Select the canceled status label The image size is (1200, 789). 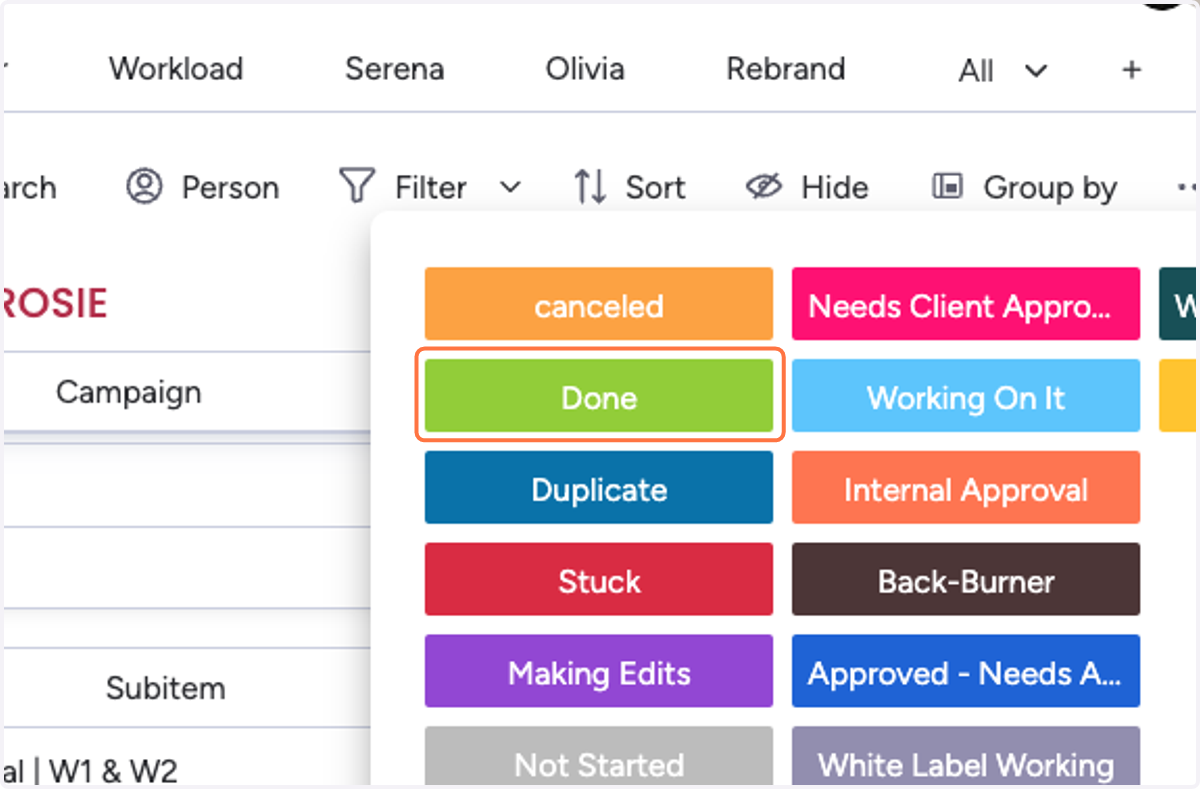pos(599,305)
